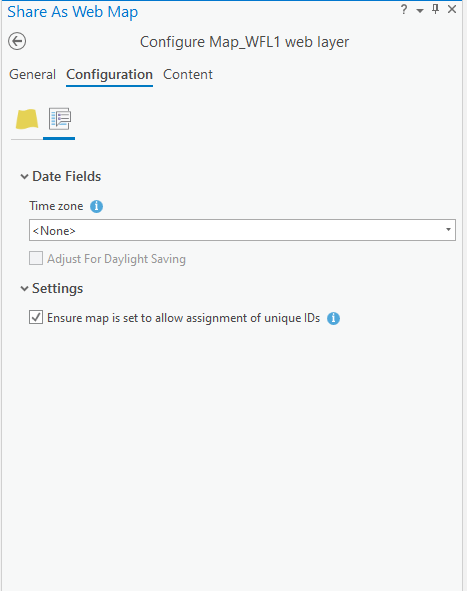Open the Time zone dropdown
Screen dimensions: 467x591
448,230
